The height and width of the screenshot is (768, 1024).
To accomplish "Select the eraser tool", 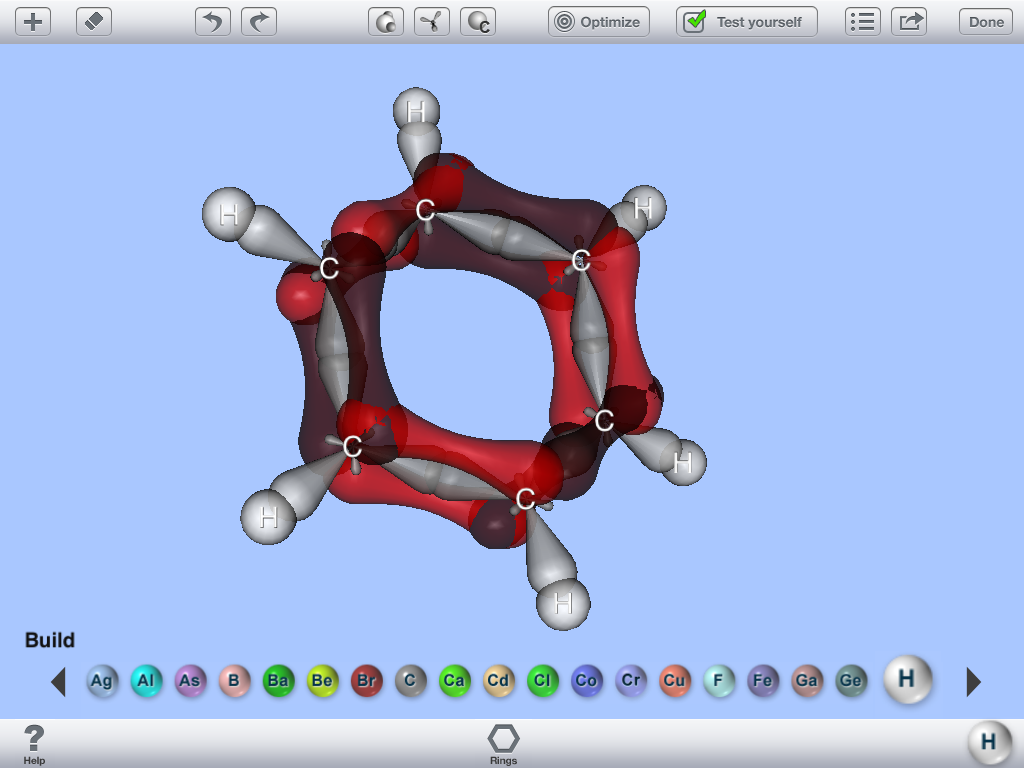I will (94, 21).
